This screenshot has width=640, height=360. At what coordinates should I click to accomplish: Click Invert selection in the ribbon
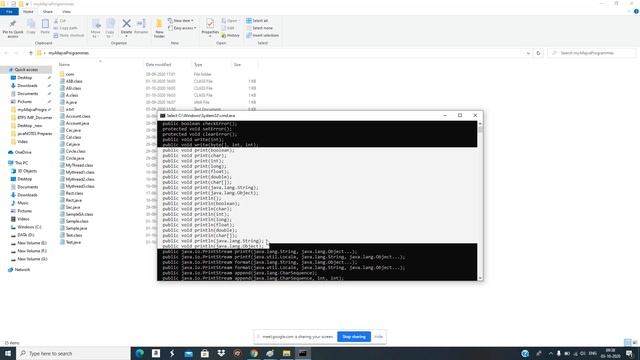click(x=262, y=35)
